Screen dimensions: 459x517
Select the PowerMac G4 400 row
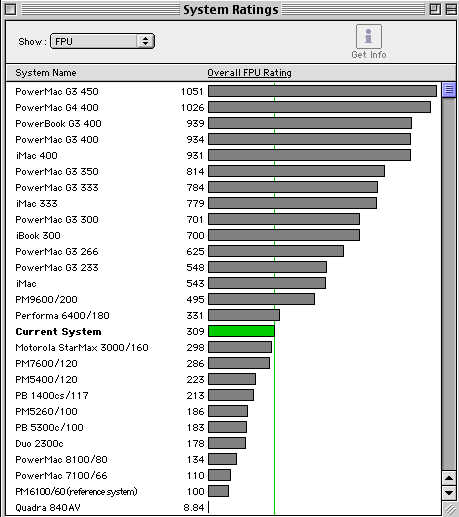pyautogui.click(x=223, y=107)
